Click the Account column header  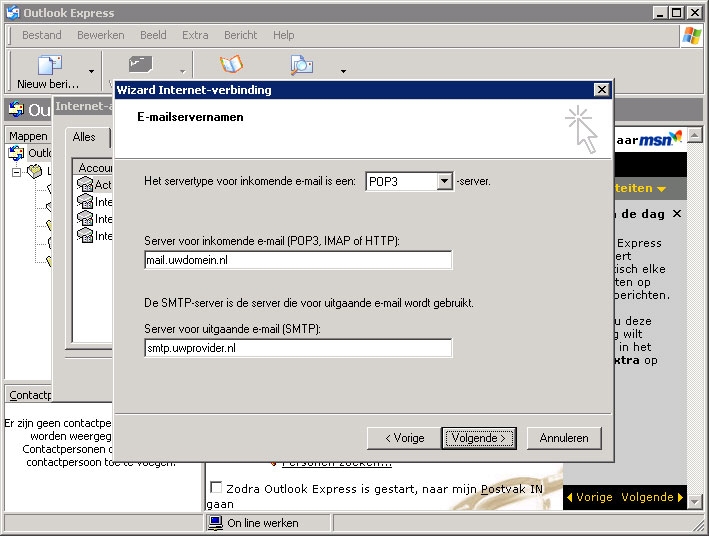pyautogui.click(x=94, y=168)
